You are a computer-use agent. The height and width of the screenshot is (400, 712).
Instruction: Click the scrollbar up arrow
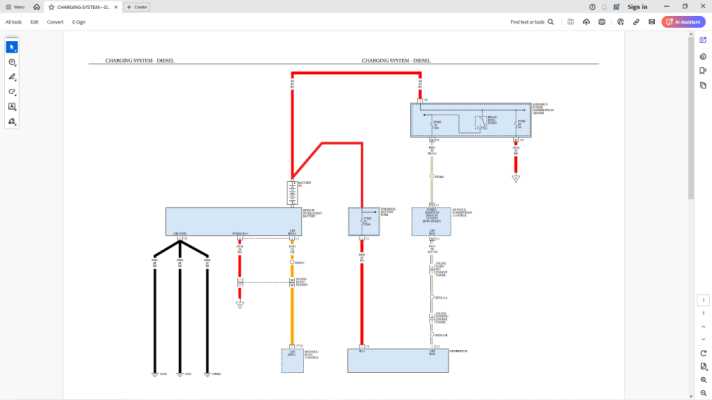tap(691, 35)
